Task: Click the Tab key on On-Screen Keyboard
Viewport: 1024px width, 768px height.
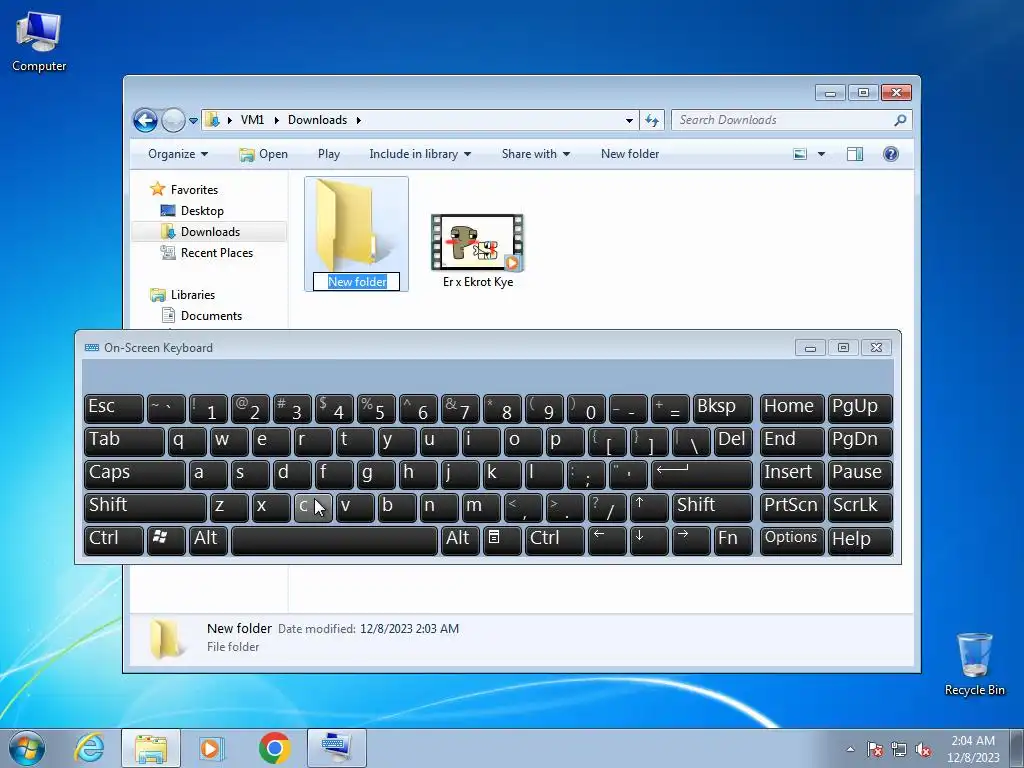Action: (x=124, y=441)
